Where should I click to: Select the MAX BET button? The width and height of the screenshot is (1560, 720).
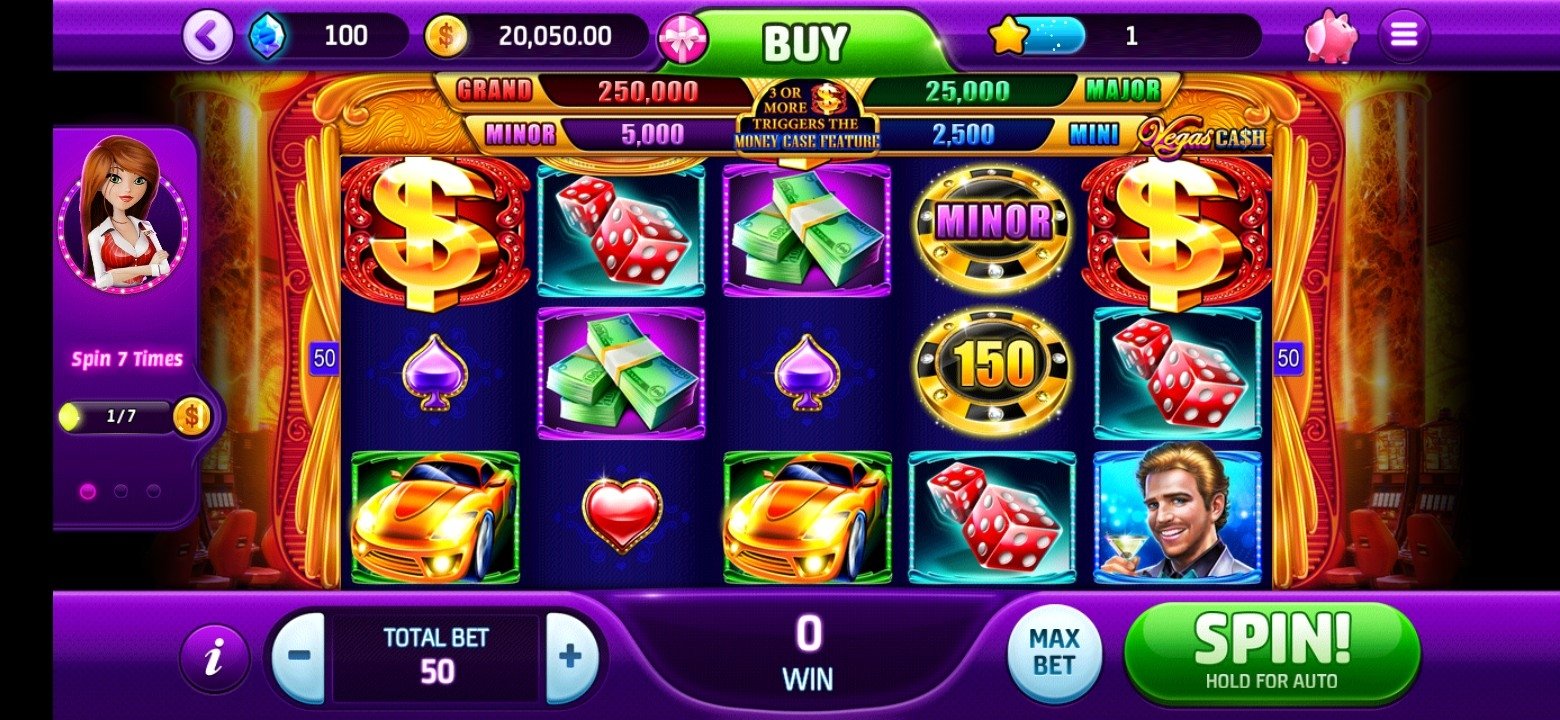1054,653
